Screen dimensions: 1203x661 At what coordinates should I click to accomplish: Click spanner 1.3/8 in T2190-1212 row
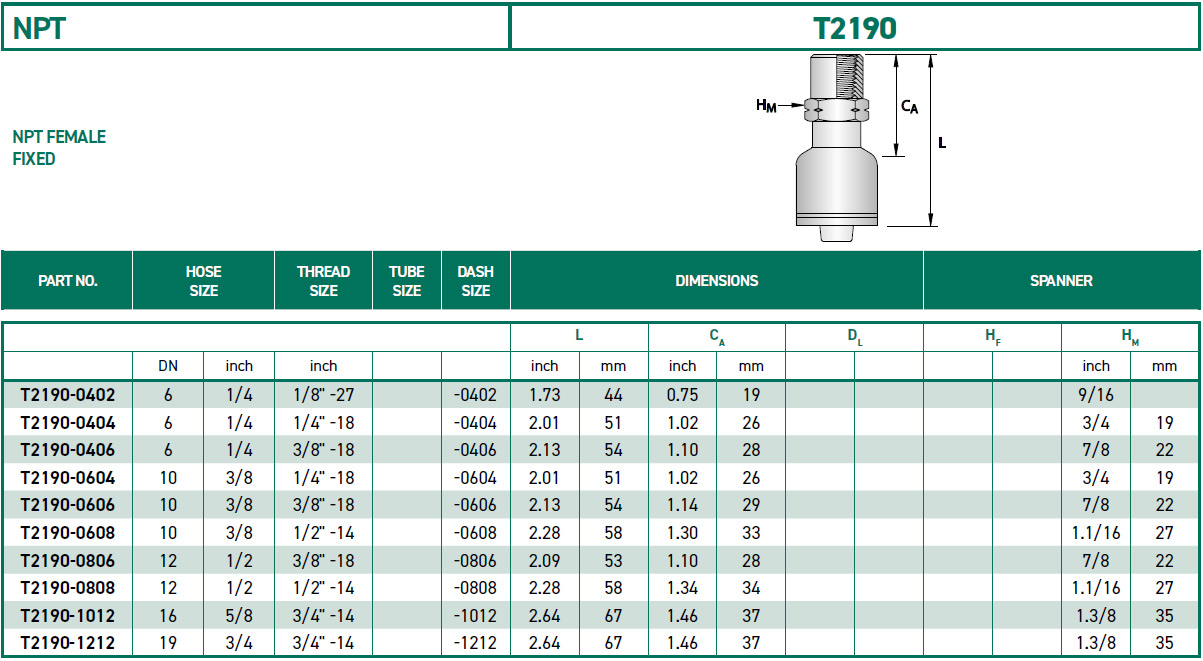click(x=1096, y=643)
